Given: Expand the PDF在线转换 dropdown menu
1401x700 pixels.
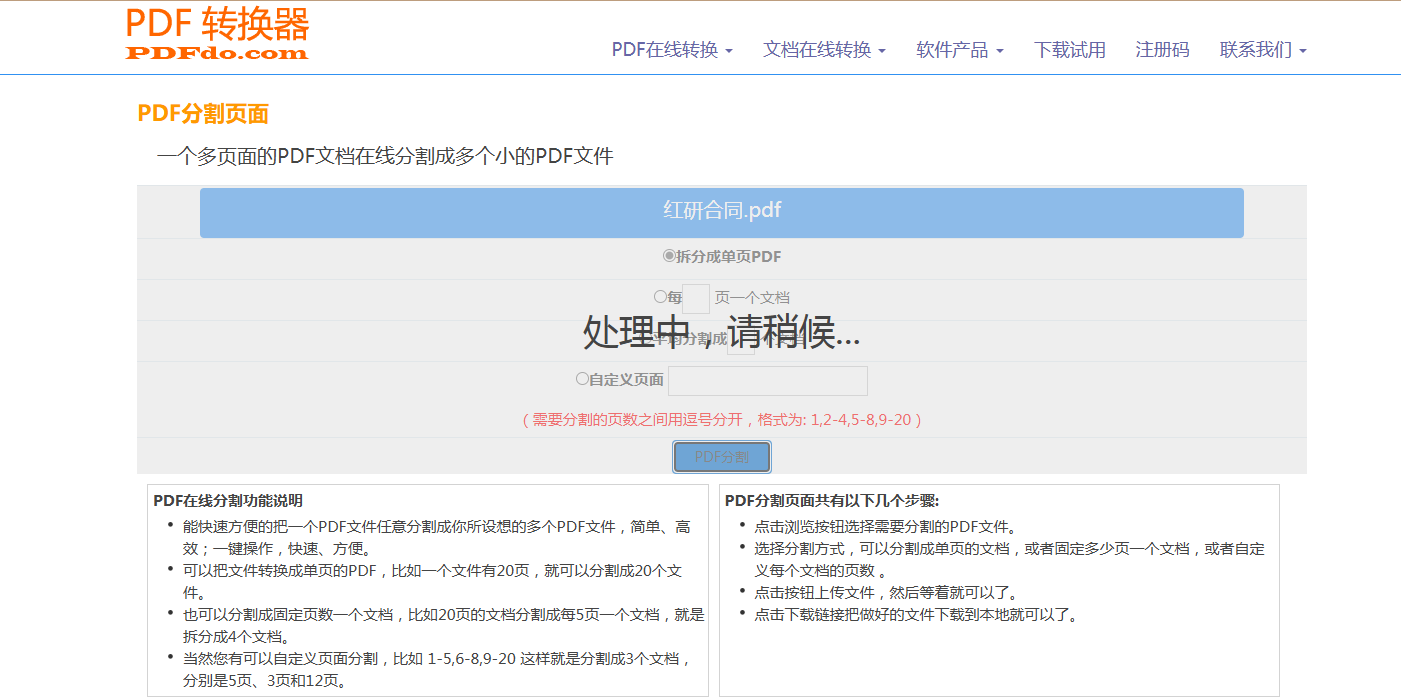Looking at the screenshot, I should pyautogui.click(x=672, y=50).
